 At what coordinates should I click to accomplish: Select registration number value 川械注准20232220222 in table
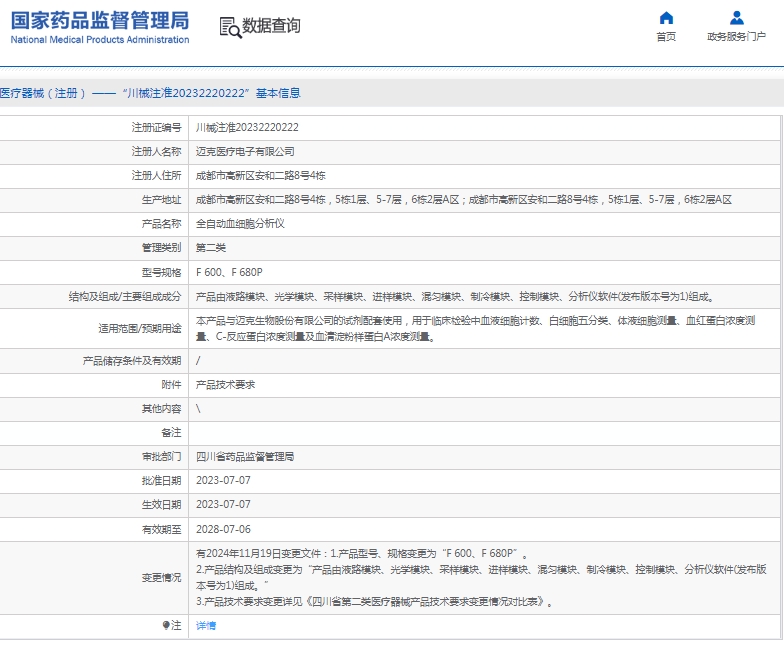pos(247,128)
